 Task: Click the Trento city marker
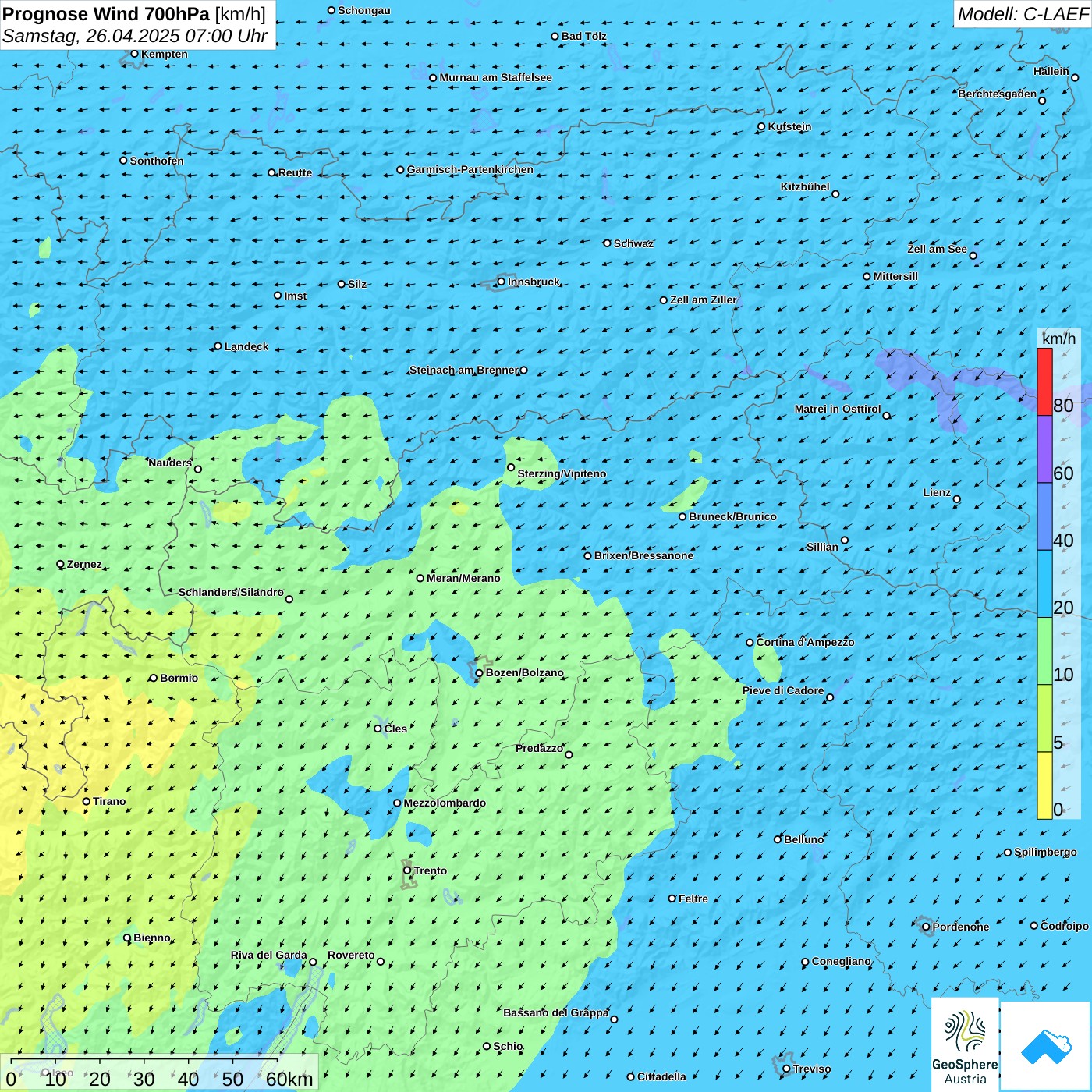pos(407,870)
